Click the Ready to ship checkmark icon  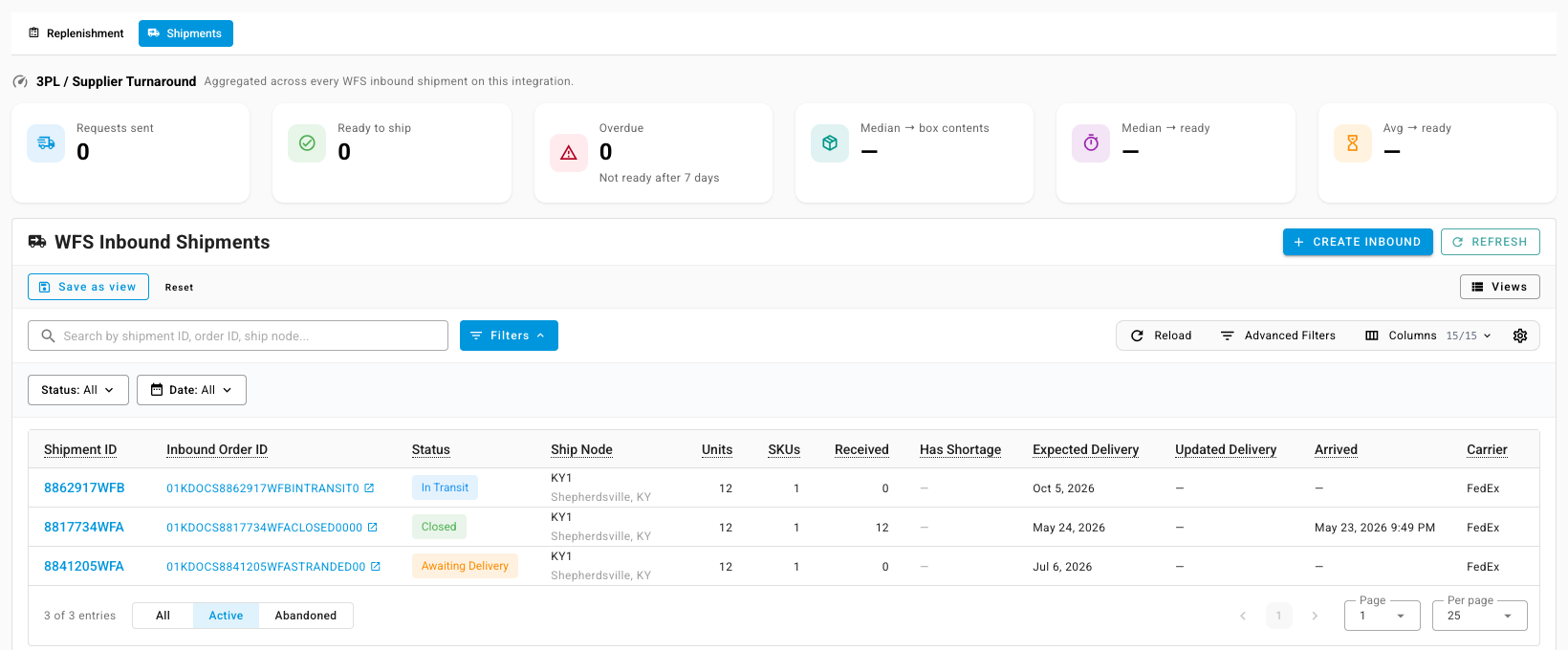[307, 143]
